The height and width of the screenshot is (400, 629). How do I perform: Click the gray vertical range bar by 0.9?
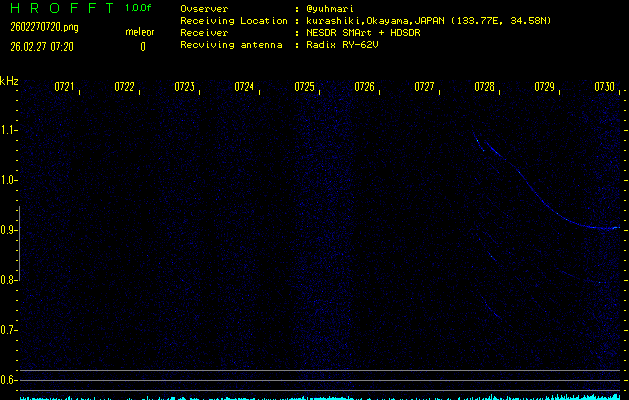tap(19, 244)
